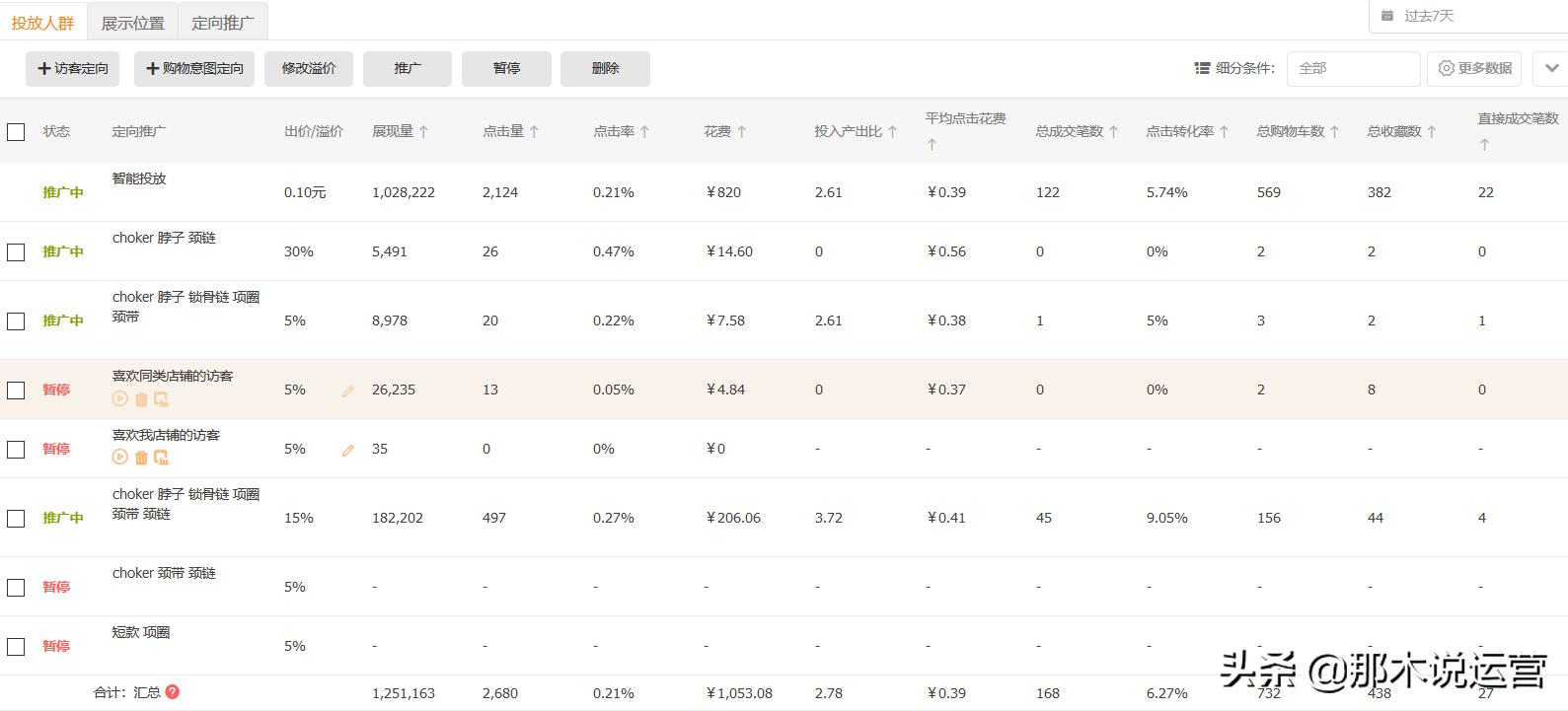Click play icon under 喜欢同类店铺的访客
1568x711 pixels.
point(119,399)
